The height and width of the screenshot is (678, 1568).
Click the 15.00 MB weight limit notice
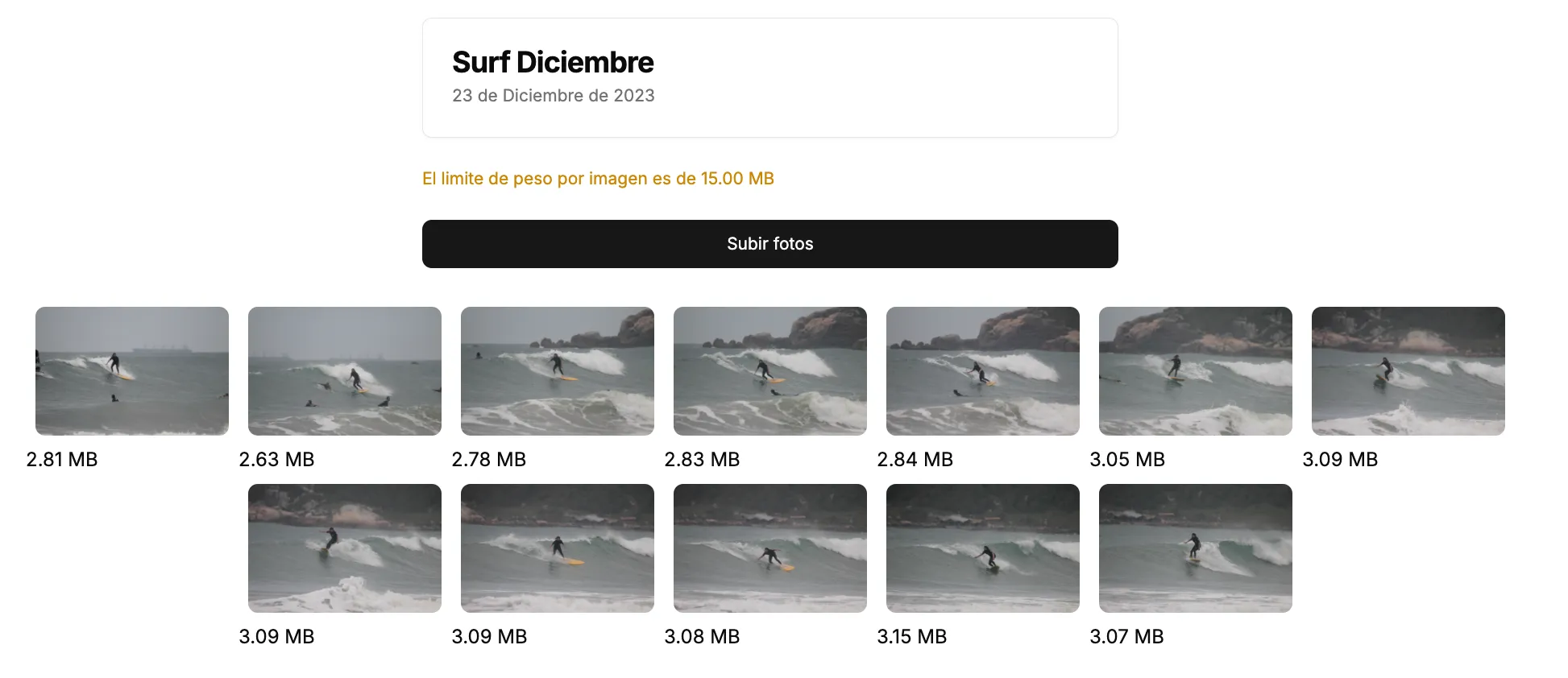598,179
